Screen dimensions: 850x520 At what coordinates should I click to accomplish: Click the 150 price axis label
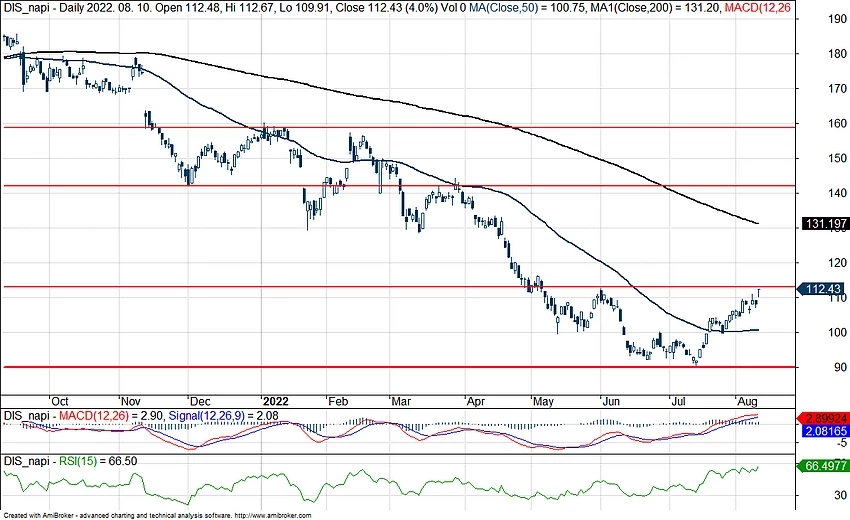pos(837,158)
